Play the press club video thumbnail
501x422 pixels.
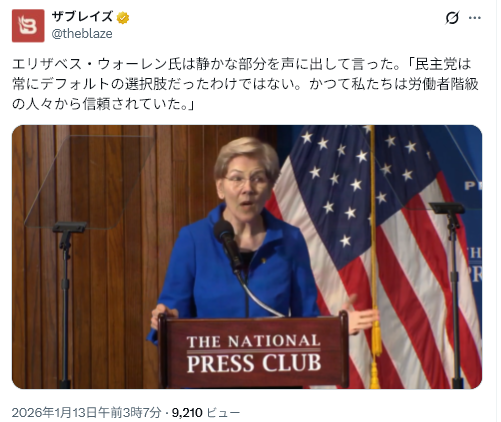[x=247, y=257]
